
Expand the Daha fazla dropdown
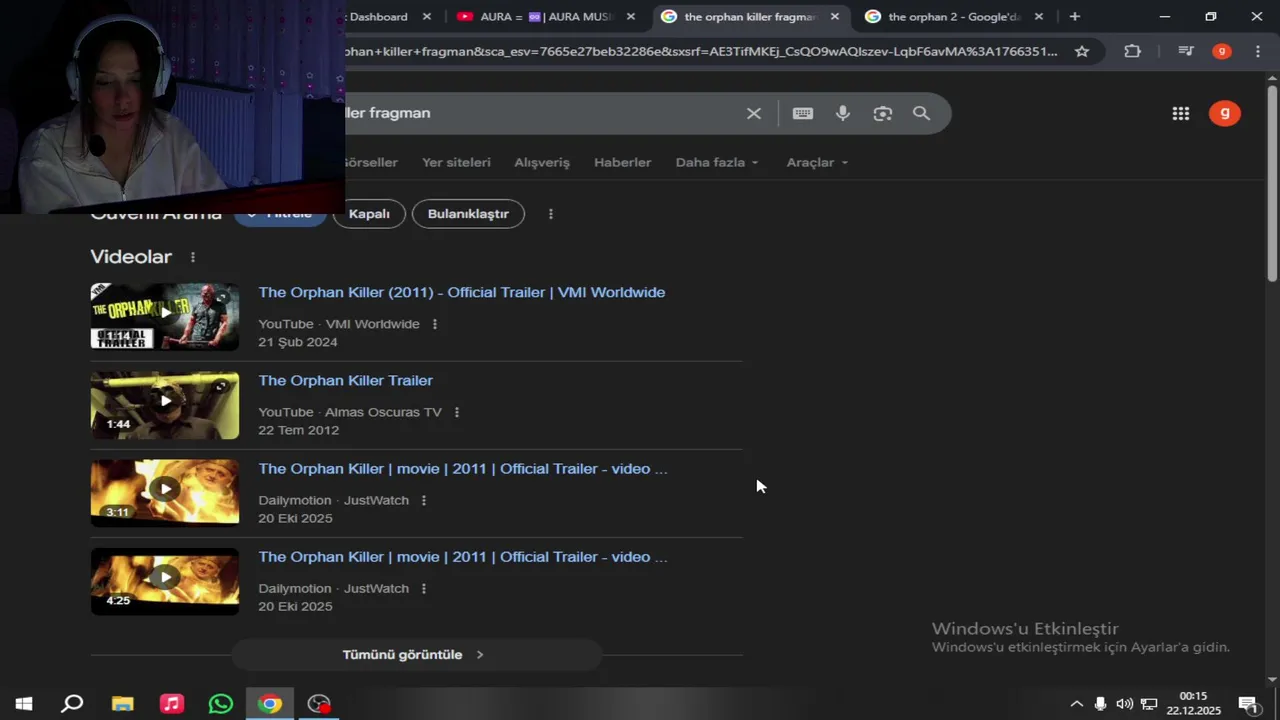717,162
